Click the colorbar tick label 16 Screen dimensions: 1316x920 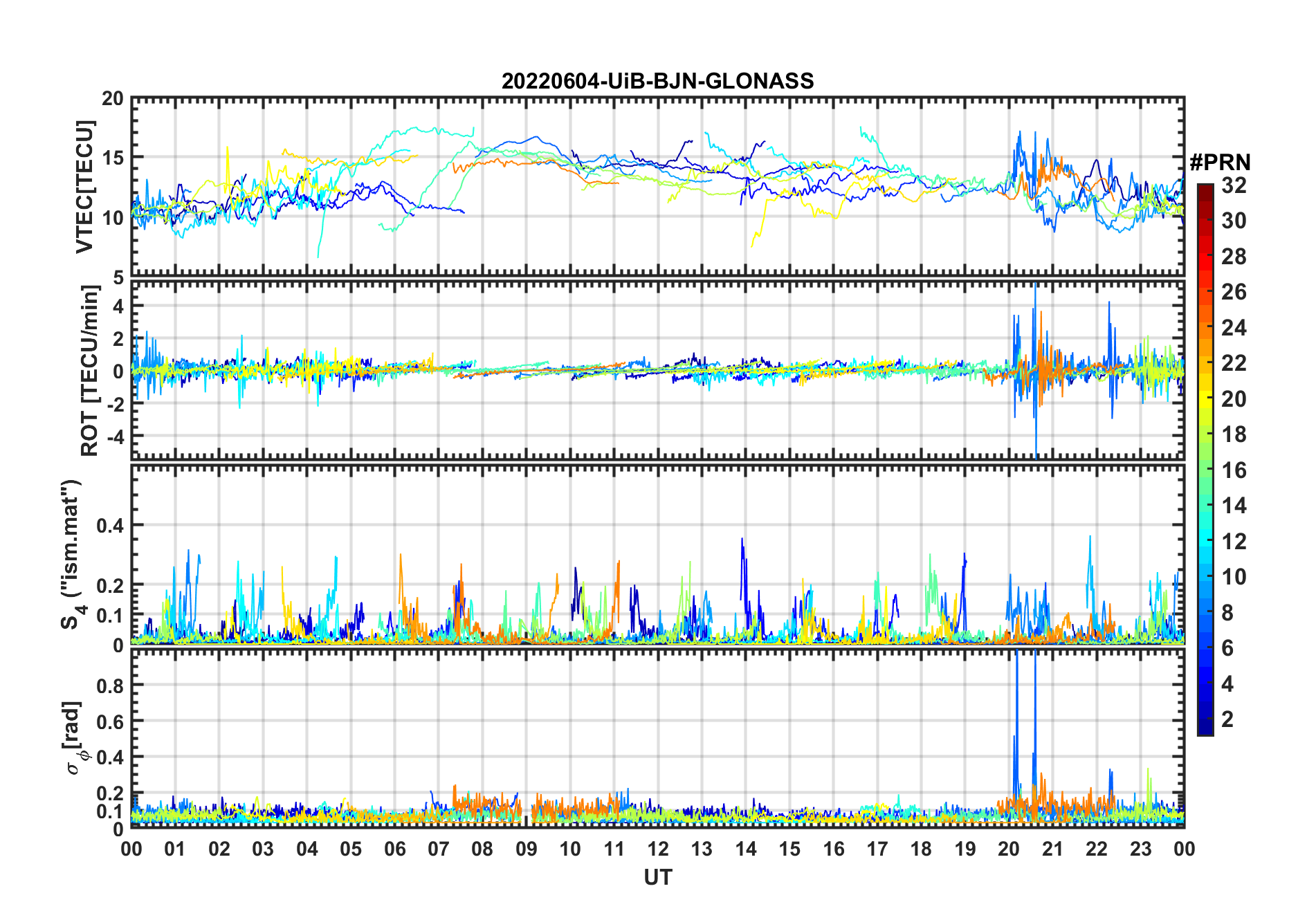[1234, 470]
